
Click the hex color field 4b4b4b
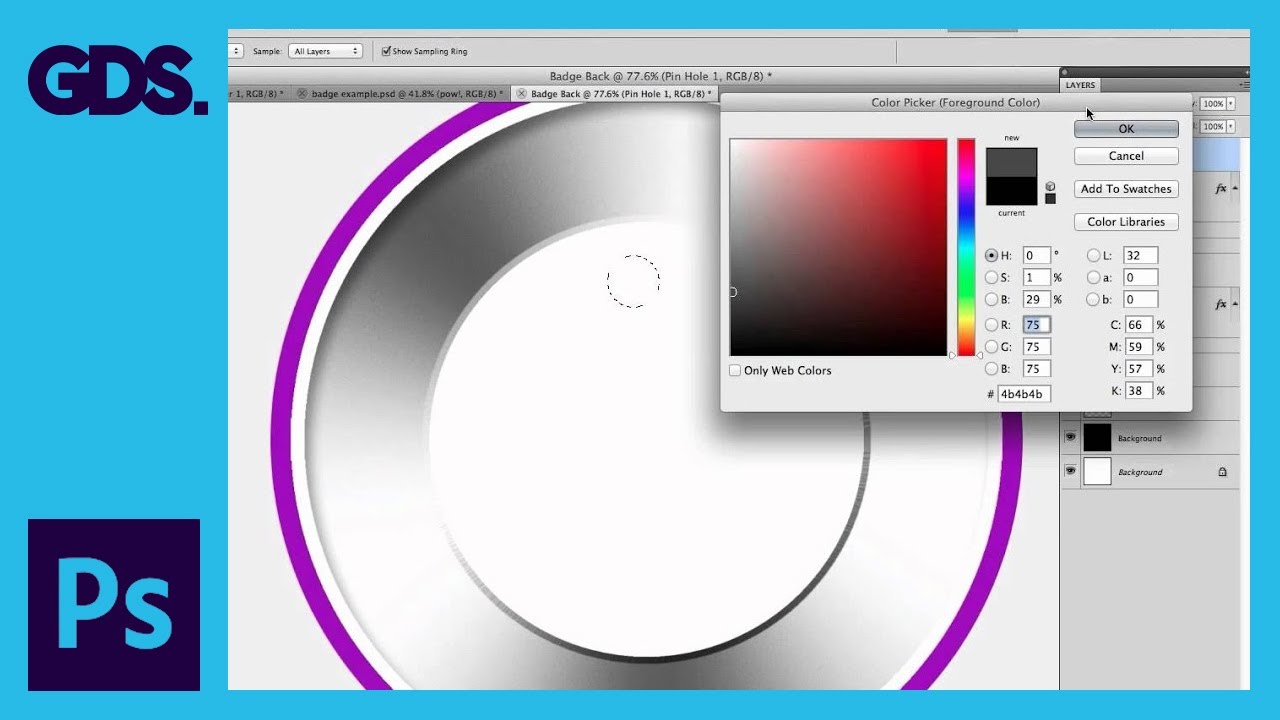coord(1023,394)
